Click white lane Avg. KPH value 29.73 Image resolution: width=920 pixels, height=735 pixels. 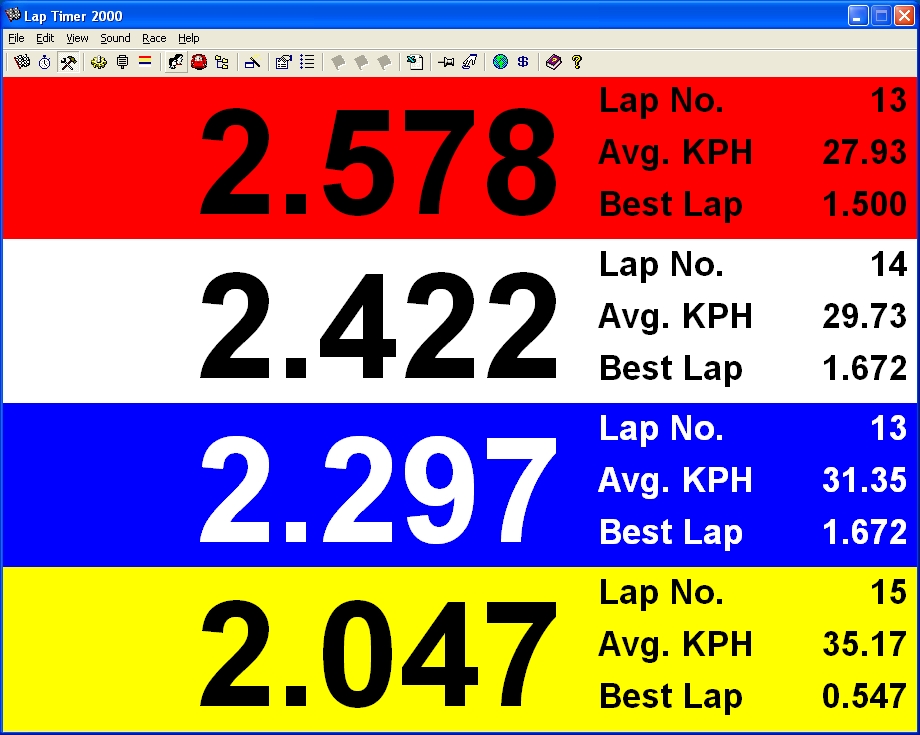click(865, 316)
